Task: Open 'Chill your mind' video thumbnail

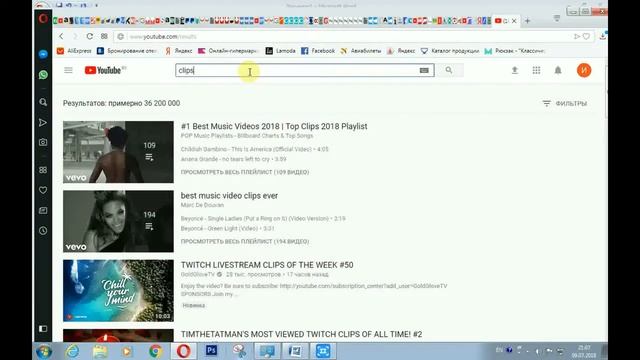Action: pyautogui.click(x=118, y=291)
